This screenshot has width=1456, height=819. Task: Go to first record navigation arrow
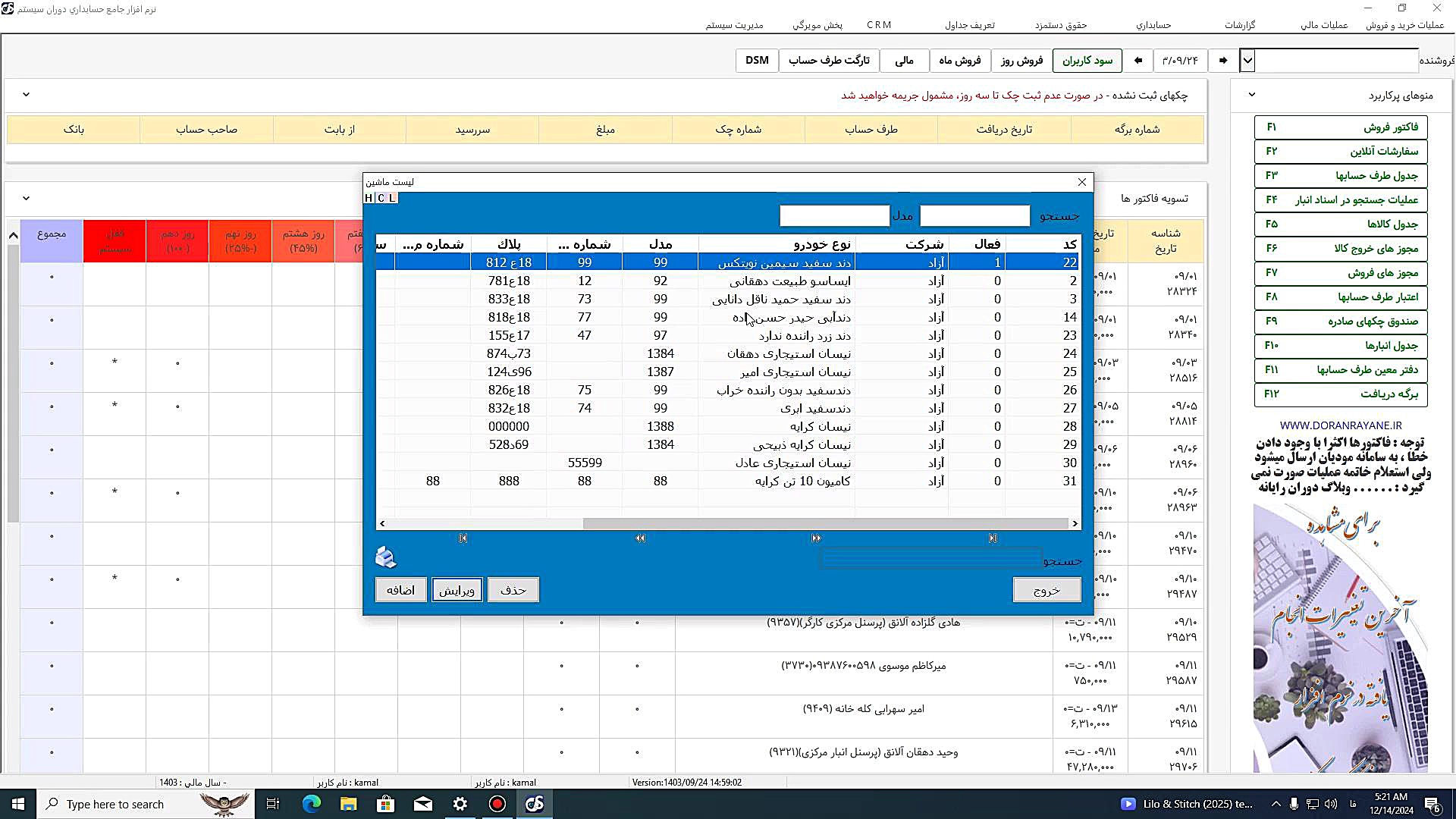point(463,538)
